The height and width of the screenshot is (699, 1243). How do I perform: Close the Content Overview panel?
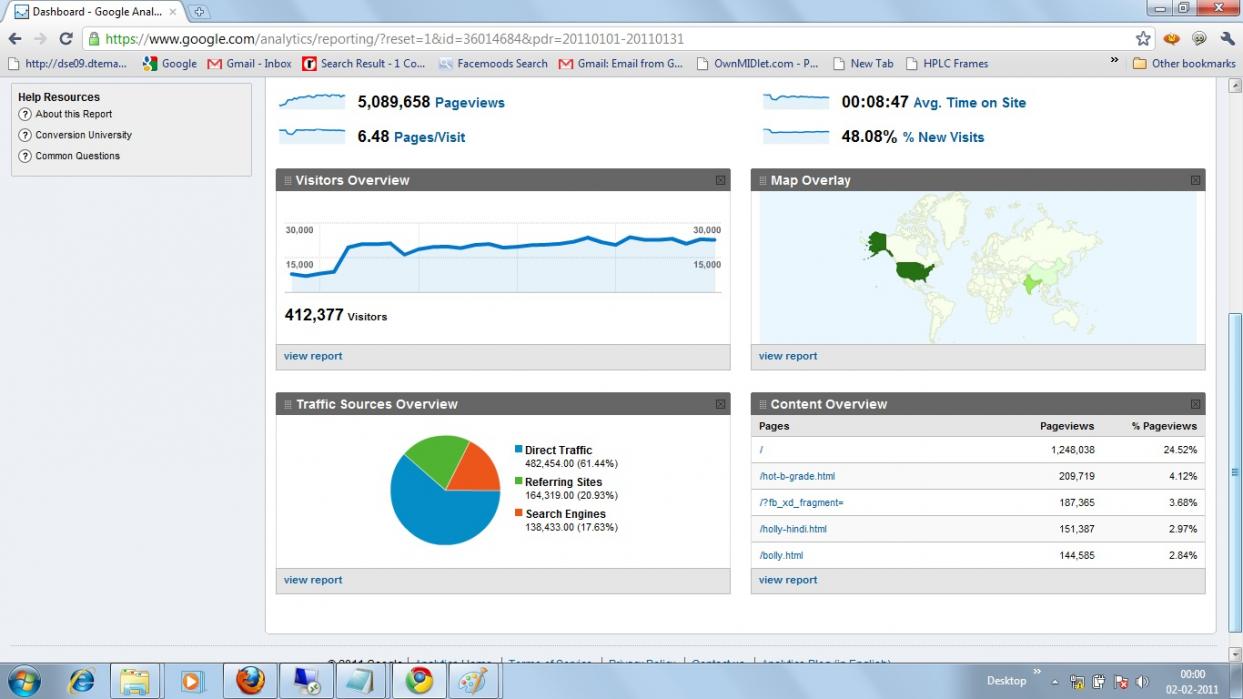pos(1195,405)
